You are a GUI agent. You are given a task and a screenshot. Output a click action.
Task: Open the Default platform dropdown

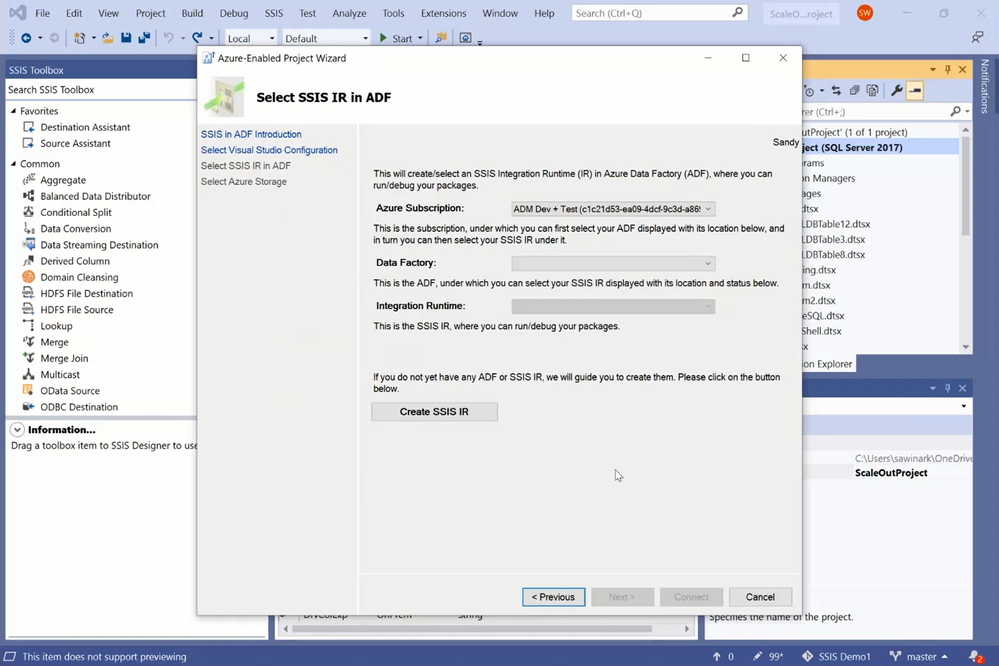coord(326,38)
